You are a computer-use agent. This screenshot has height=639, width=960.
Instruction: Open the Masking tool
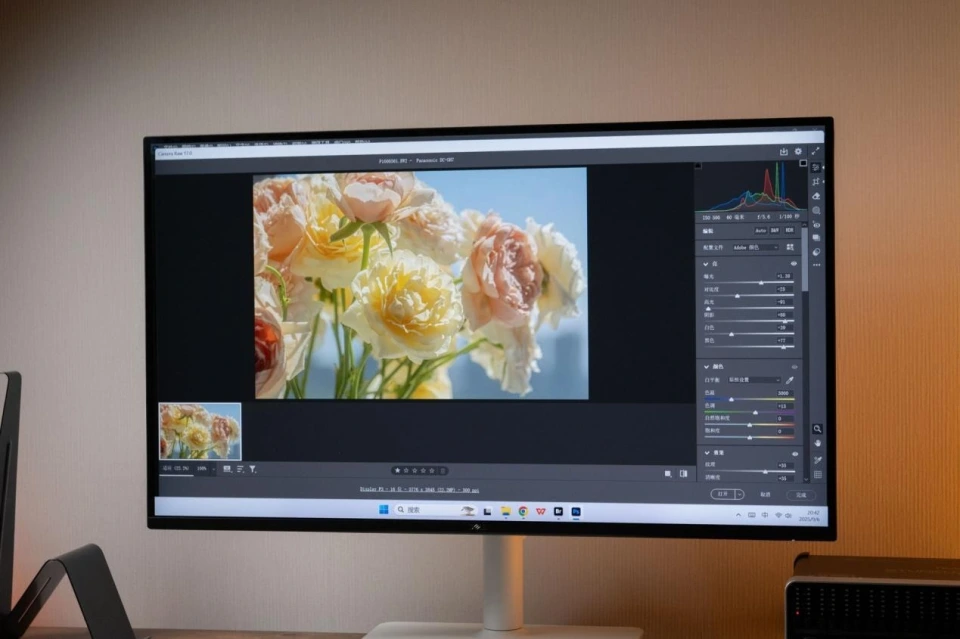click(x=817, y=210)
